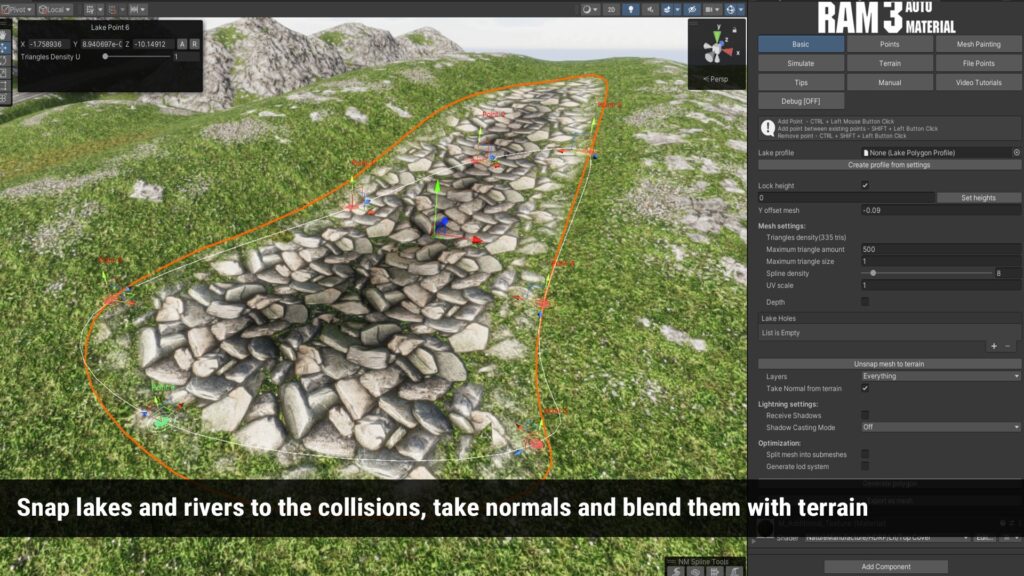Viewport: 1024px width, 576px height.
Task: Open the Shadow Casting Mode dropdown
Action: 940,427
